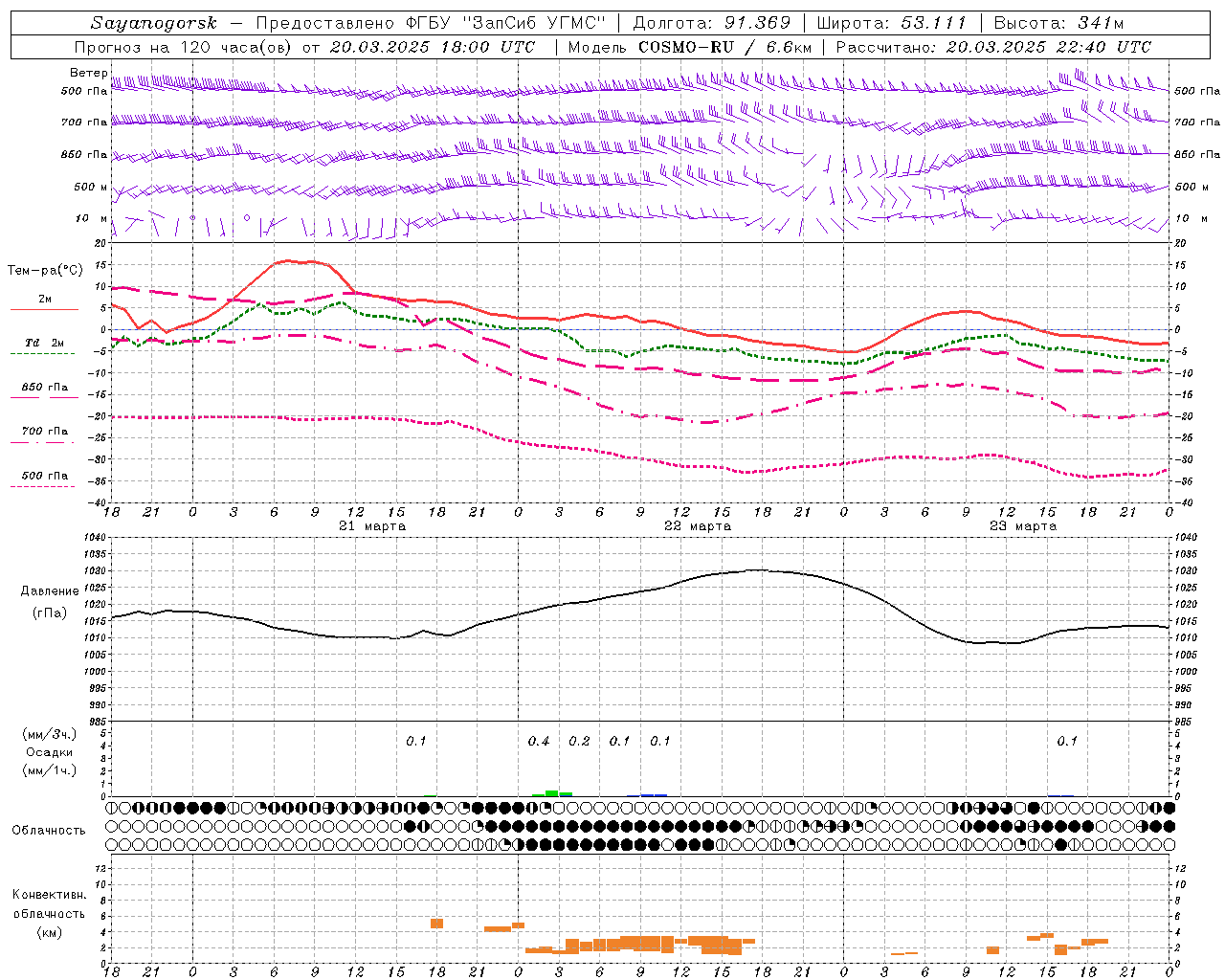Viewport: 1225px width, 980px height.
Task: Select the '21 марта' date label
Action: point(372,526)
